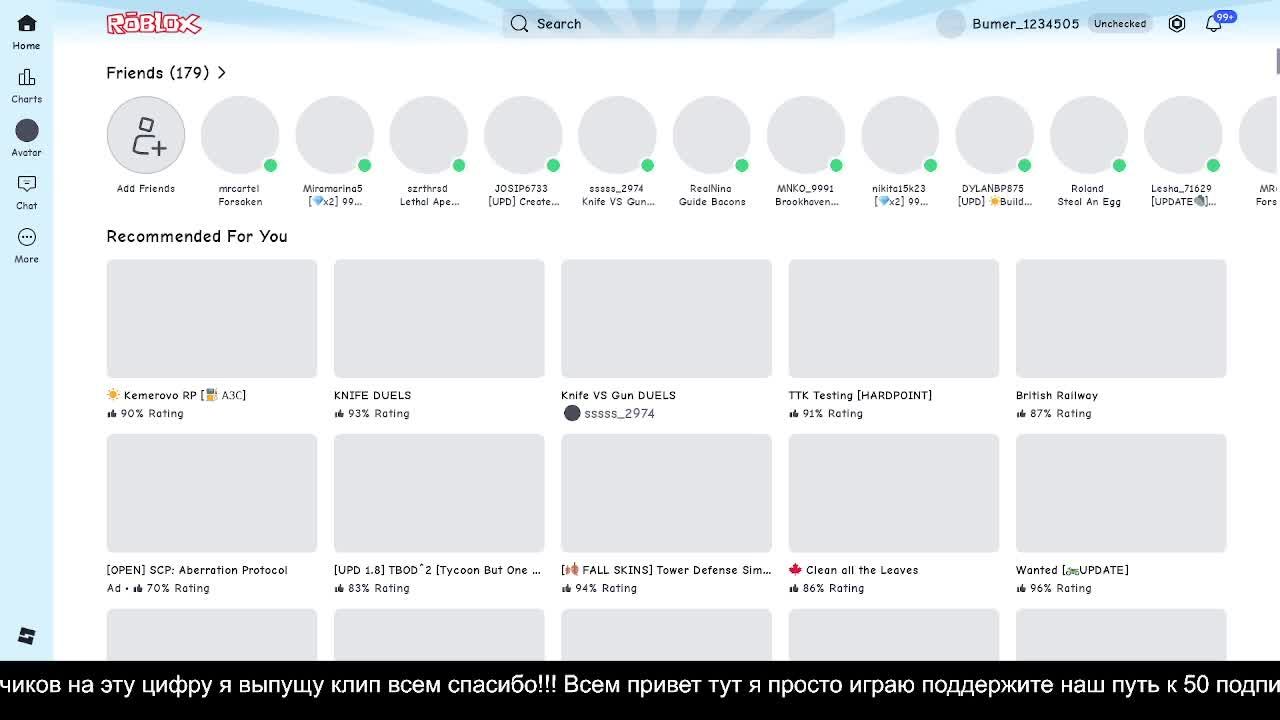Click the Knife VS Gun DUELS title
The width and height of the screenshot is (1280, 720).
618,395
